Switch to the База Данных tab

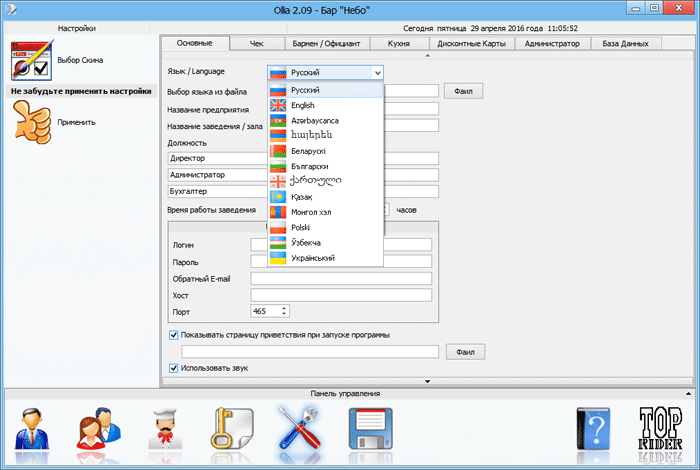(625, 44)
